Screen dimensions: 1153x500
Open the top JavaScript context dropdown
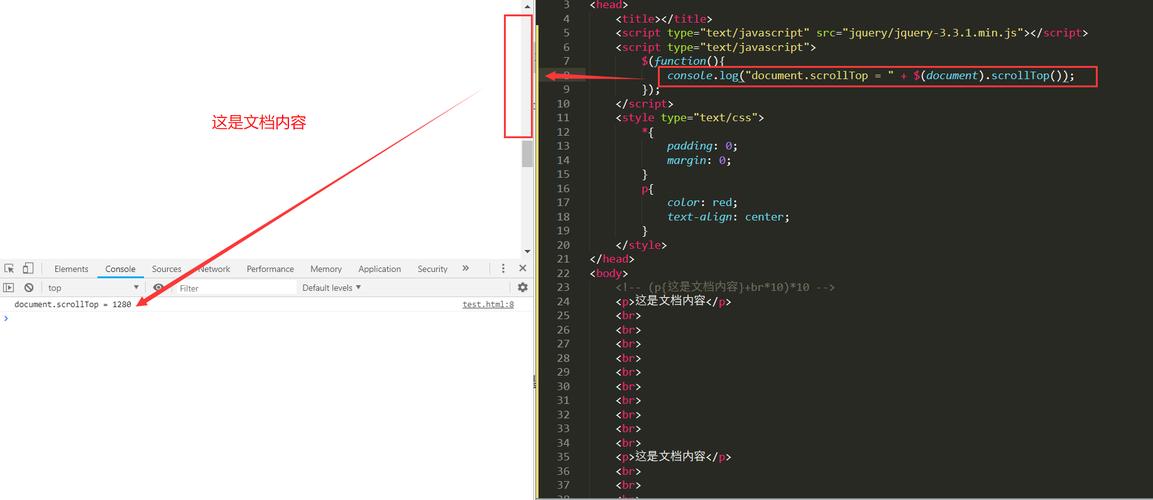(x=93, y=288)
